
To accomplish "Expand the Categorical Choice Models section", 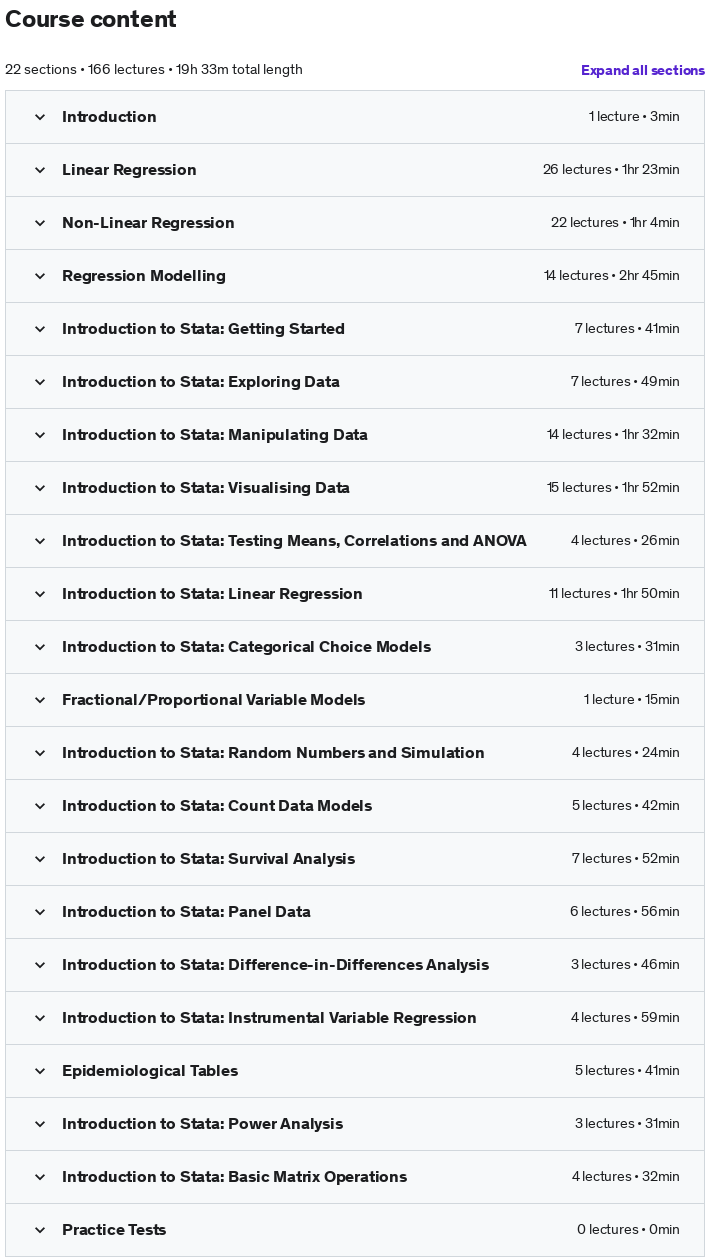I will 355,647.
